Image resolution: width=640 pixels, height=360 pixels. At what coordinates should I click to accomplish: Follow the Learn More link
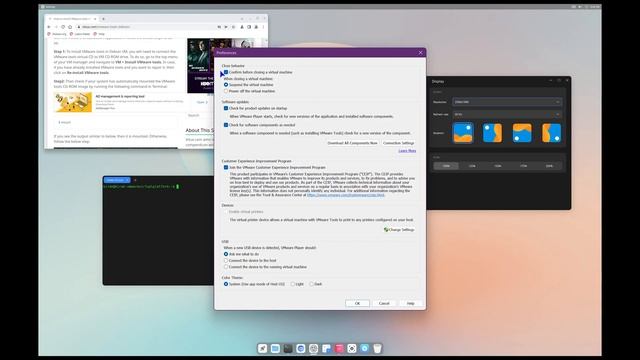click(x=407, y=151)
